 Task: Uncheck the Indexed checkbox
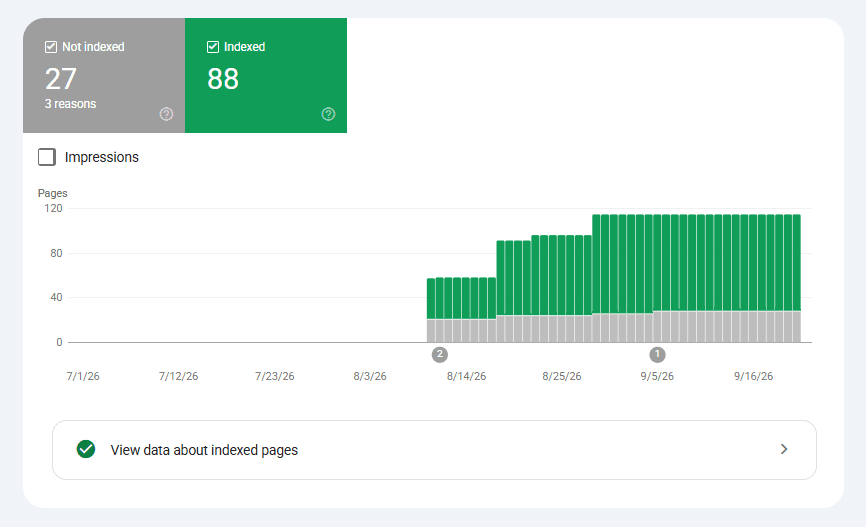213,47
